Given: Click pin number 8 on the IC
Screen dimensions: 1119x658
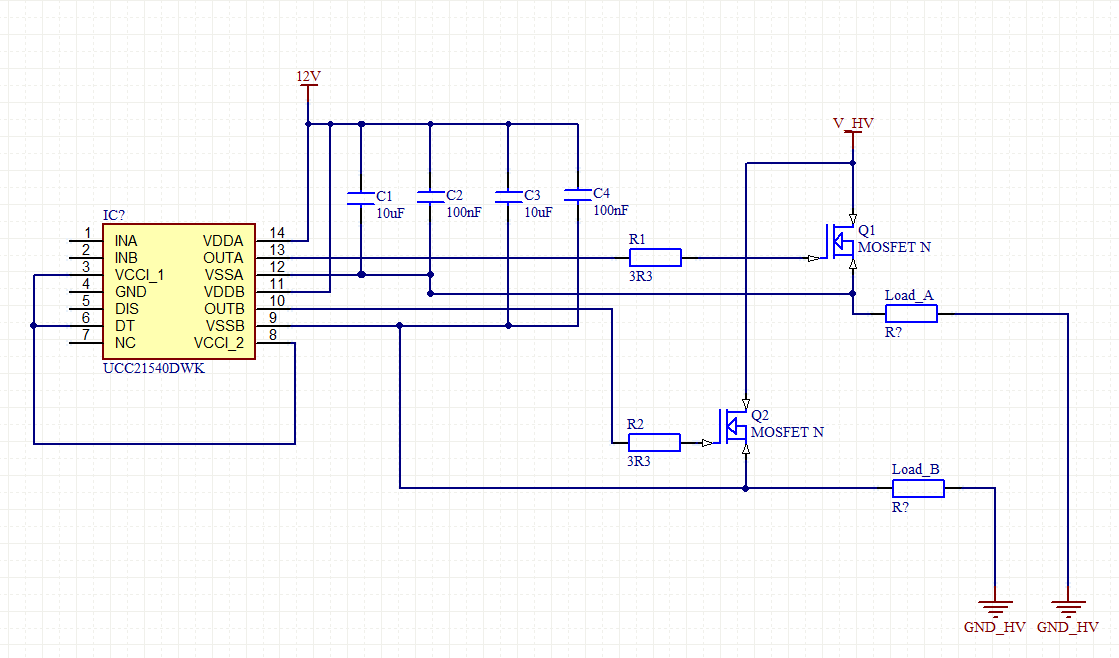Looking at the screenshot, I should pyautogui.click(x=273, y=335).
